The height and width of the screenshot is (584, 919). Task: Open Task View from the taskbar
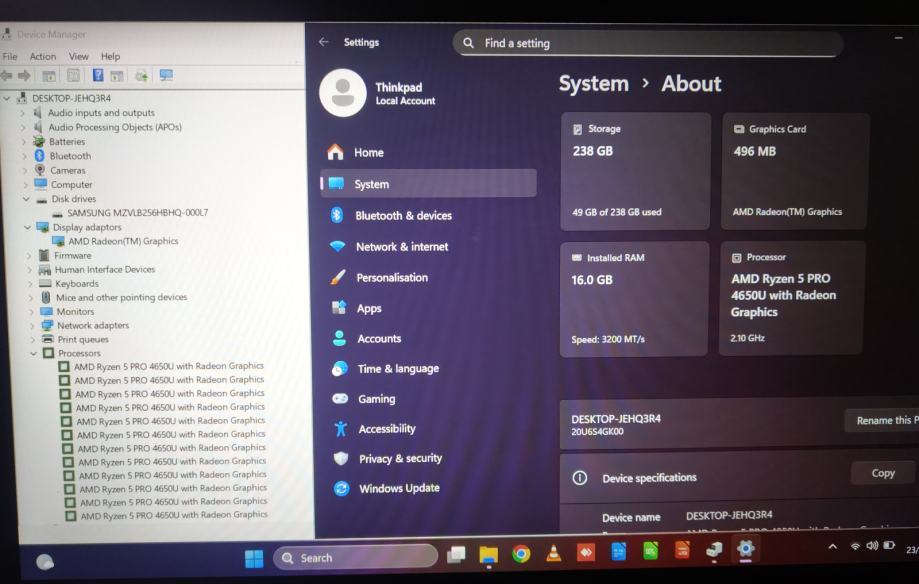click(x=457, y=554)
